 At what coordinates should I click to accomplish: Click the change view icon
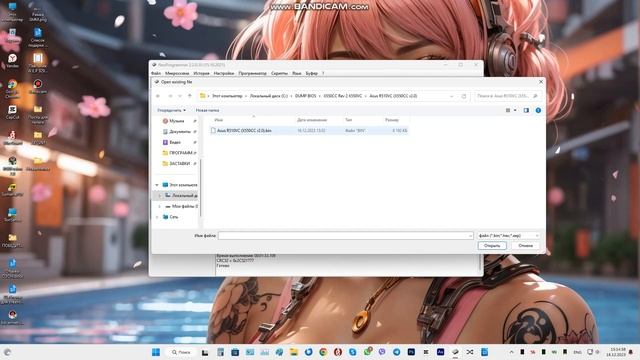(x=508, y=110)
